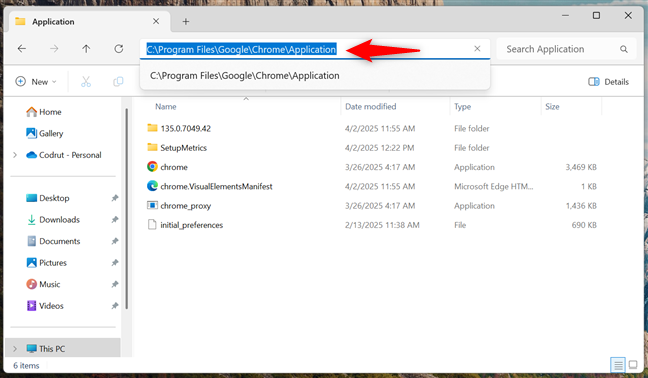Image resolution: width=648 pixels, height=378 pixels.
Task: Click the forward navigation arrow
Action: 54,49
